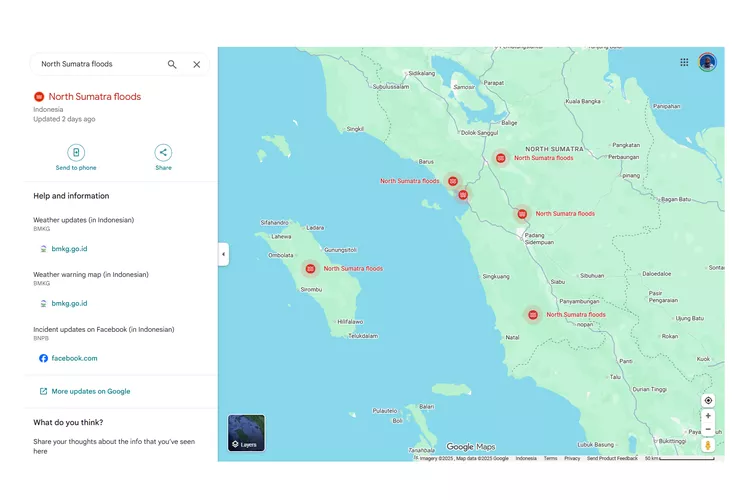Select the Street View pegman icon
The width and height of the screenshot is (750, 500).
708,445
